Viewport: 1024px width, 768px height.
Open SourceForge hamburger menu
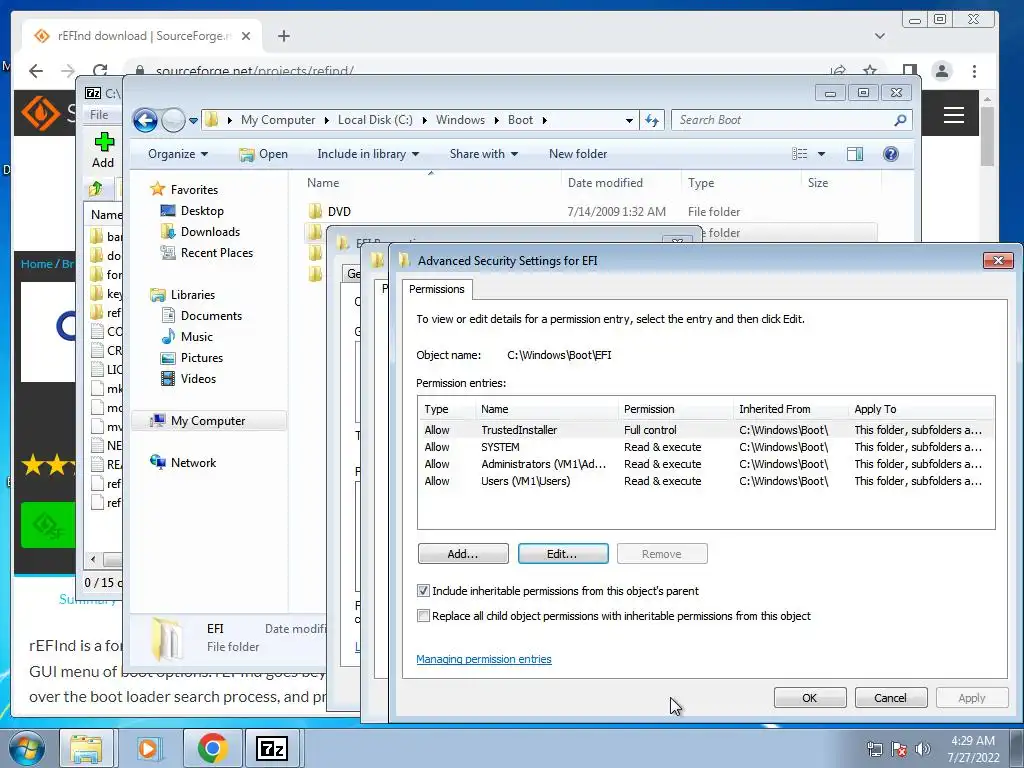954,115
